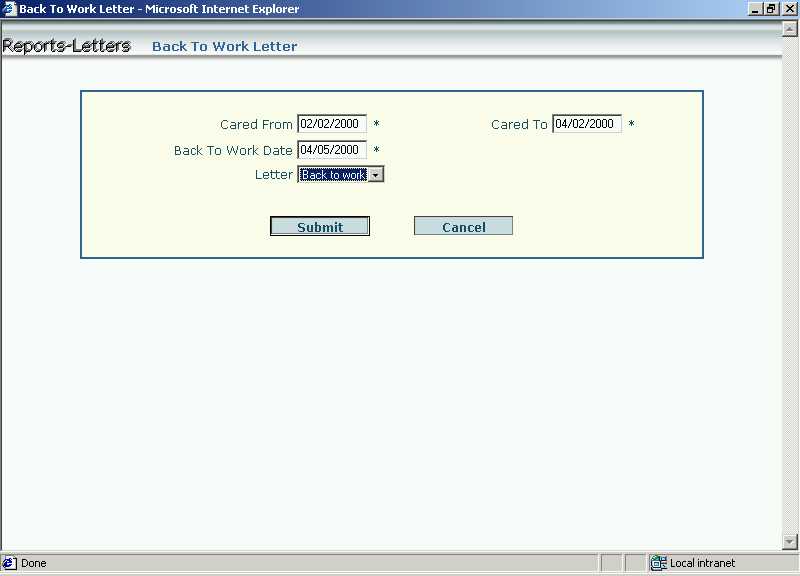Click the Local intranet status text
Image resolution: width=800 pixels, height=576 pixels.
[702, 563]
